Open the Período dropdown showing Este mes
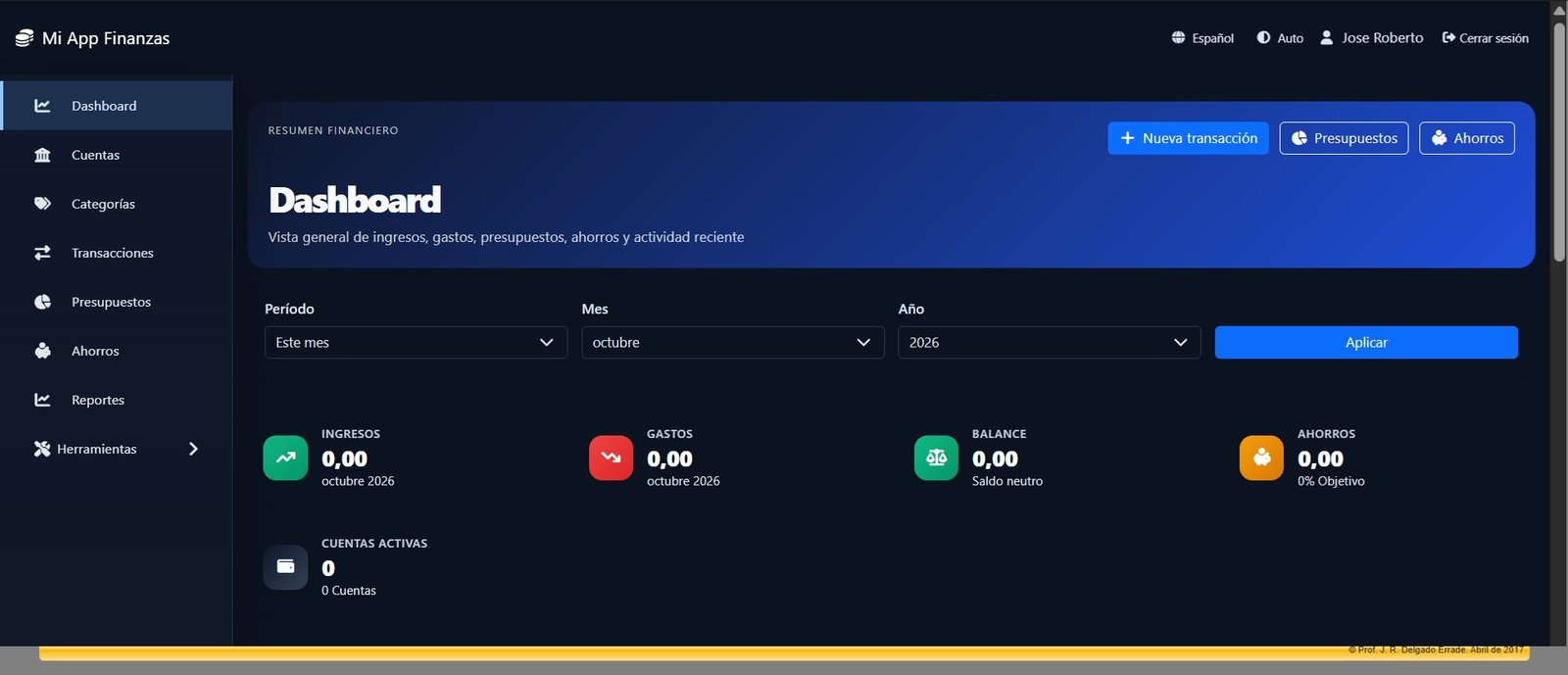 coord(416,343)
